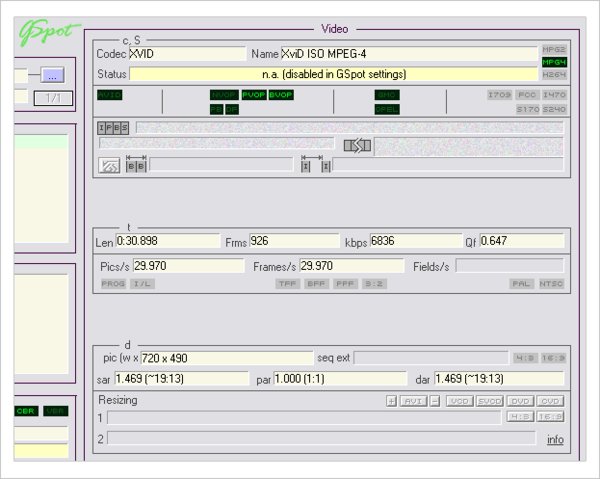Viewport: 600px width, 479px height.
Task: Click the Len field 0:30.898
Action: click(x=168, y=241)
